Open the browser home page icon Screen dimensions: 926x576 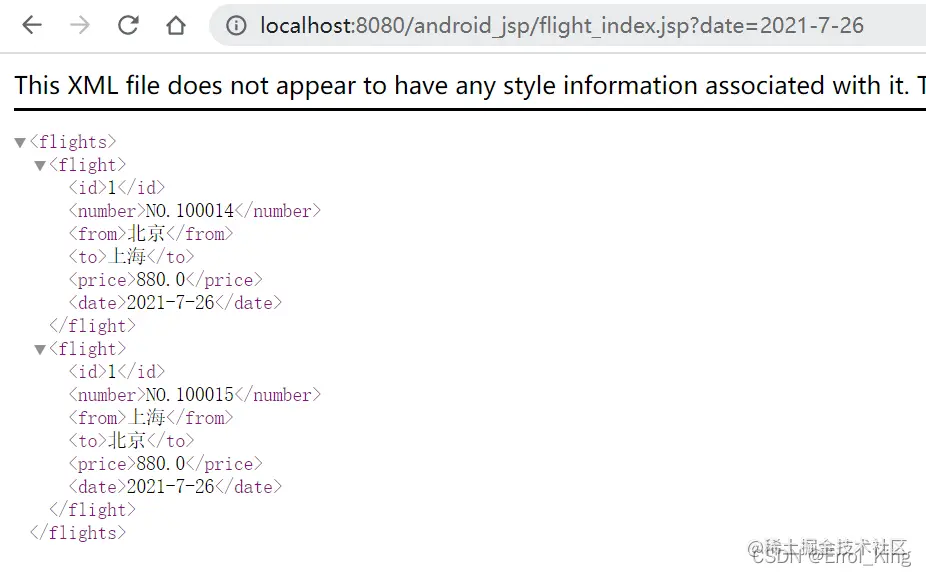pyautogui.click(x=176, y=25)
